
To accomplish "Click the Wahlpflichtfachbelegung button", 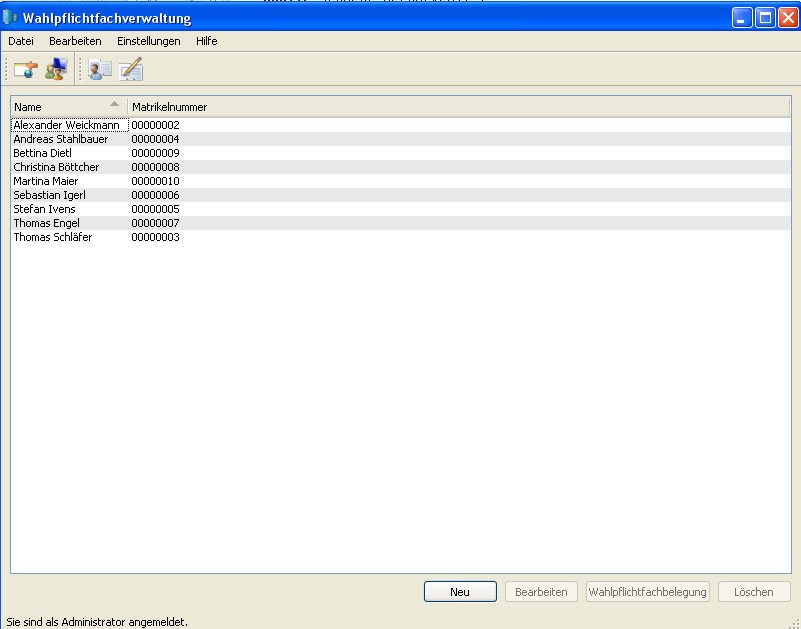I will coord(648,592).
